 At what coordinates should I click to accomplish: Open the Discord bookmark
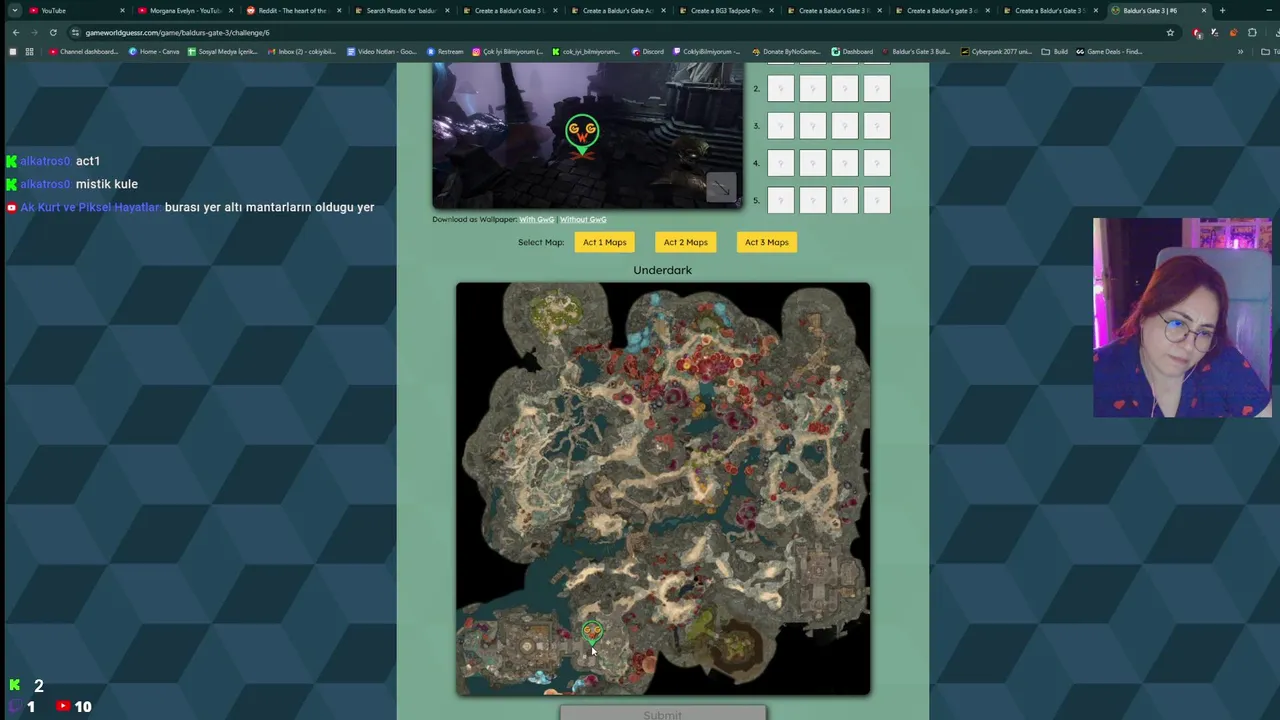(647, 51)
